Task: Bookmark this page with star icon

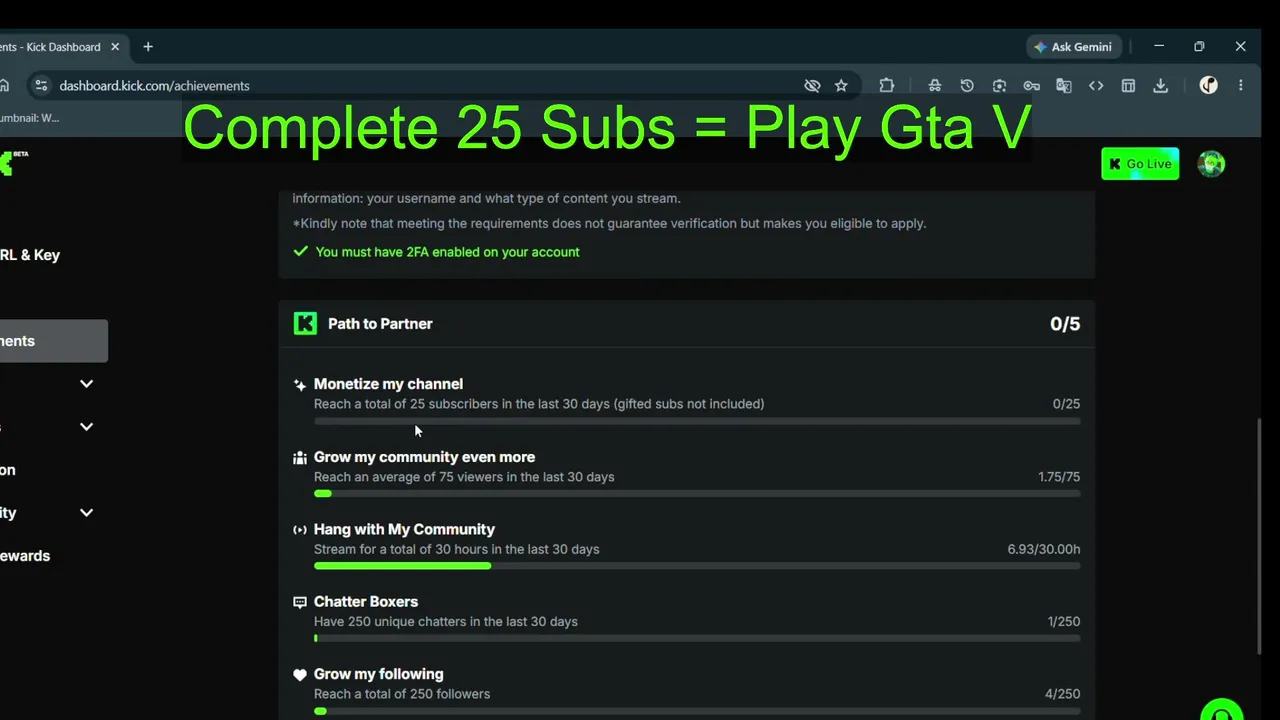Action: 841,86
